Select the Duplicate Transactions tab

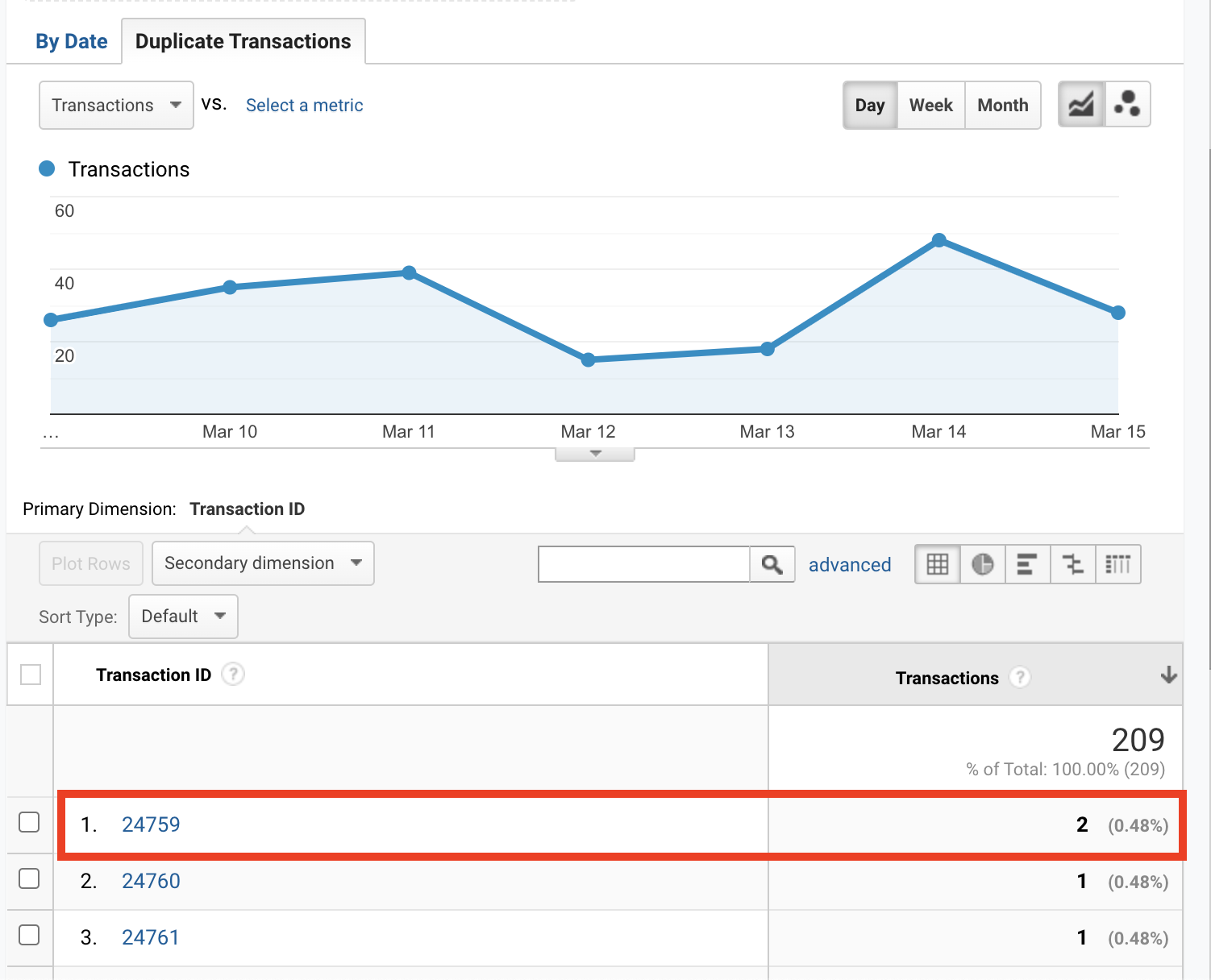coord(243,41)
